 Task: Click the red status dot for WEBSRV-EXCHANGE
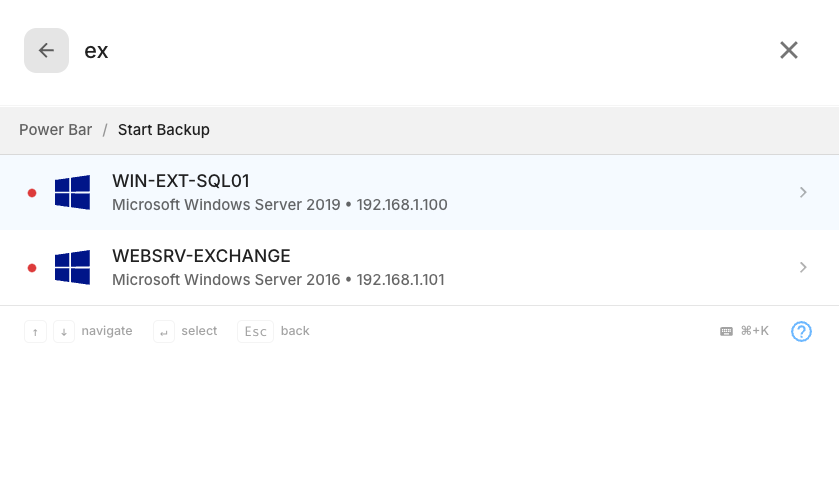pos(32,268)
